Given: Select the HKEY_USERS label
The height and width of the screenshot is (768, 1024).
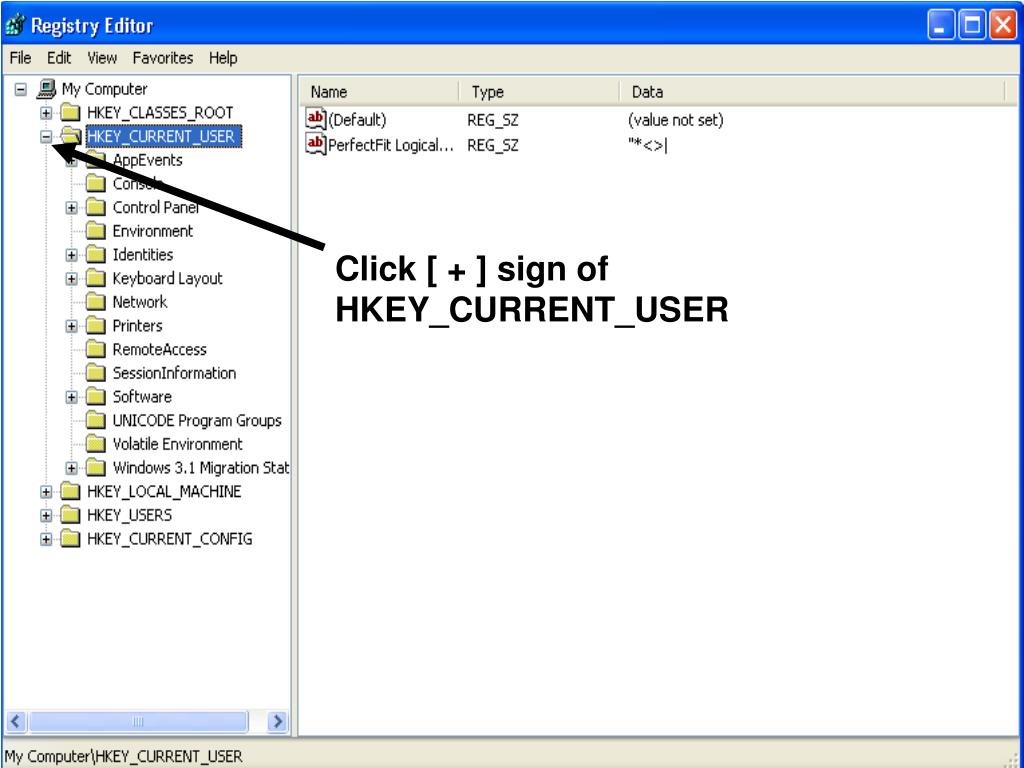Looking at the screenshot, I should coord(129,515).
